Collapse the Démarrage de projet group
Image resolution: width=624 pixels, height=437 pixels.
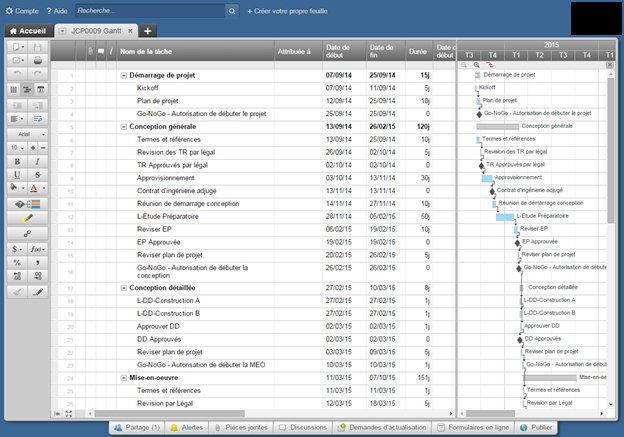point(123,75)
